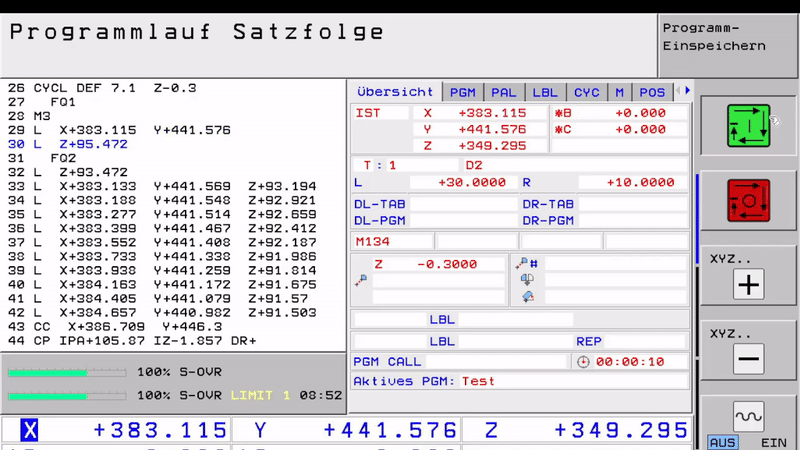Click the mirror icon in status panel
This screenshot has height=450, width=800.
[527, 280]
